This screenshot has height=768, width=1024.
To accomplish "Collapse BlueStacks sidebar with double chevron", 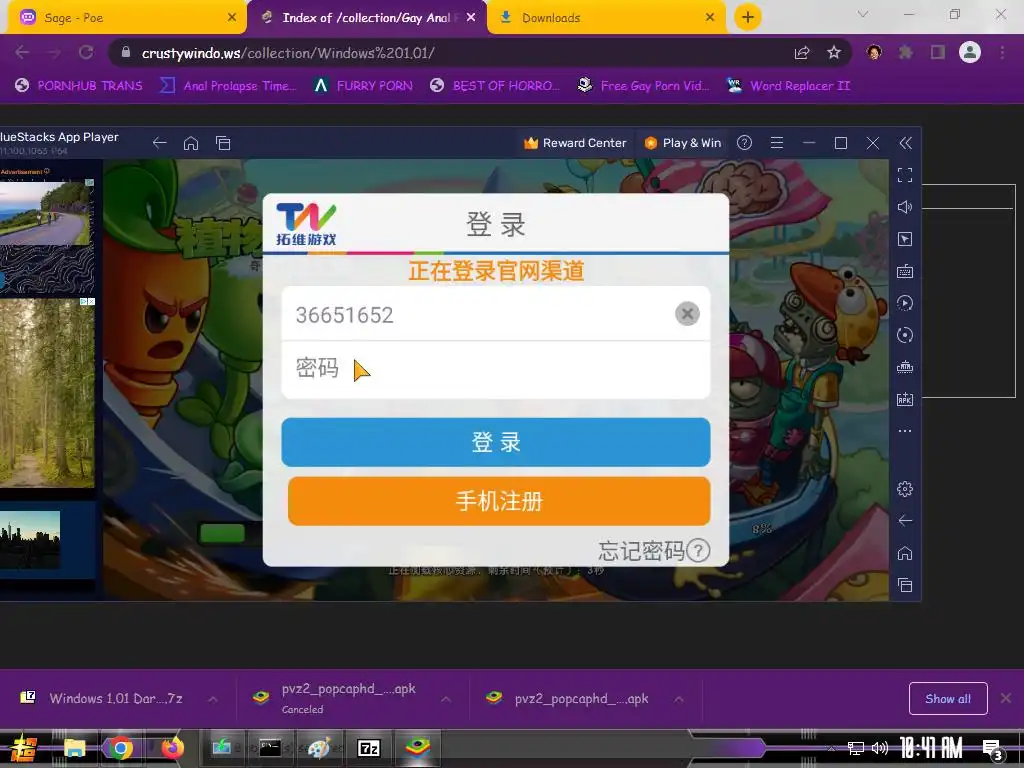I will pos(905,143).
